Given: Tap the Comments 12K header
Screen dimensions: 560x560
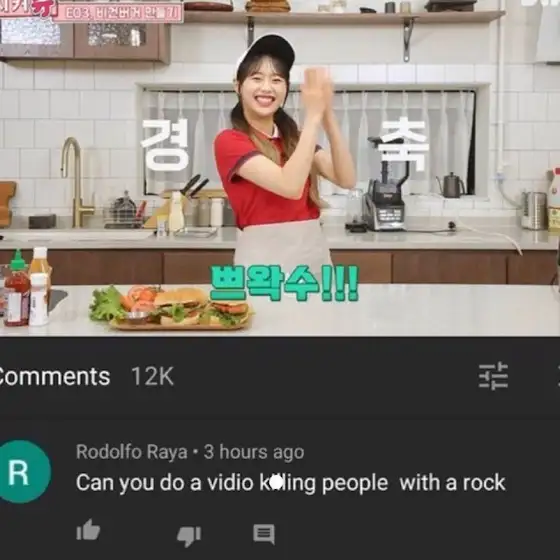Looking at the screenshot, I should pos(86,376).
